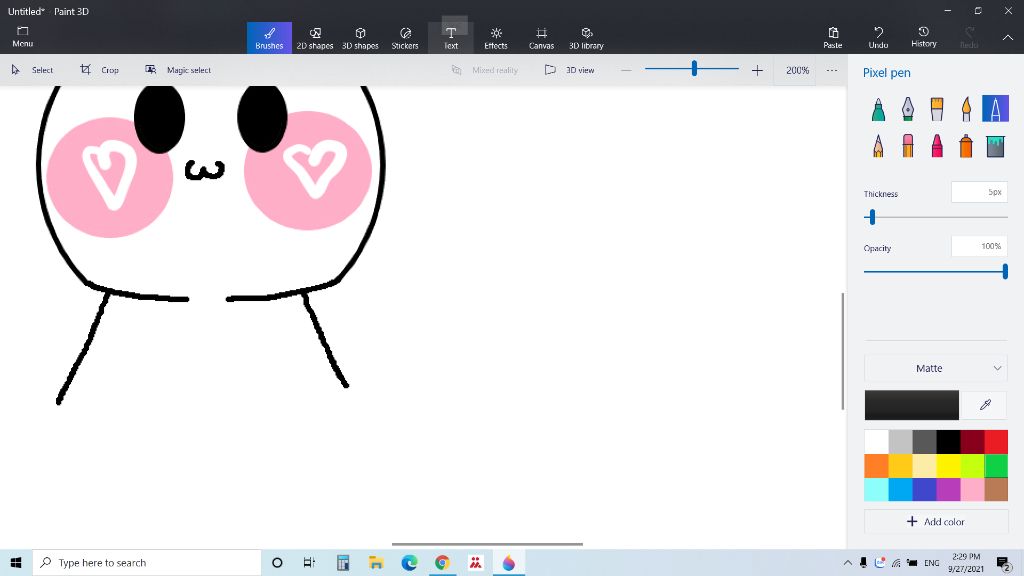This screenshot has width=1024, height=576.
Task: Choose the red color swatch
Action: point(996,442)
